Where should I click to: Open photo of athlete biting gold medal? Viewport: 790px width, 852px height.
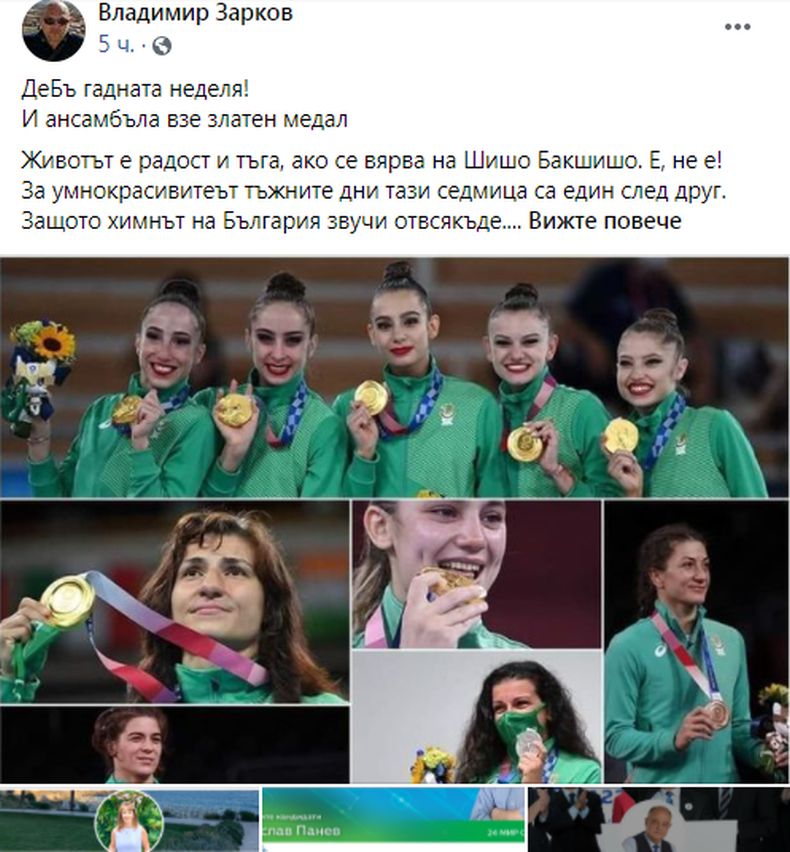point(477,574)
